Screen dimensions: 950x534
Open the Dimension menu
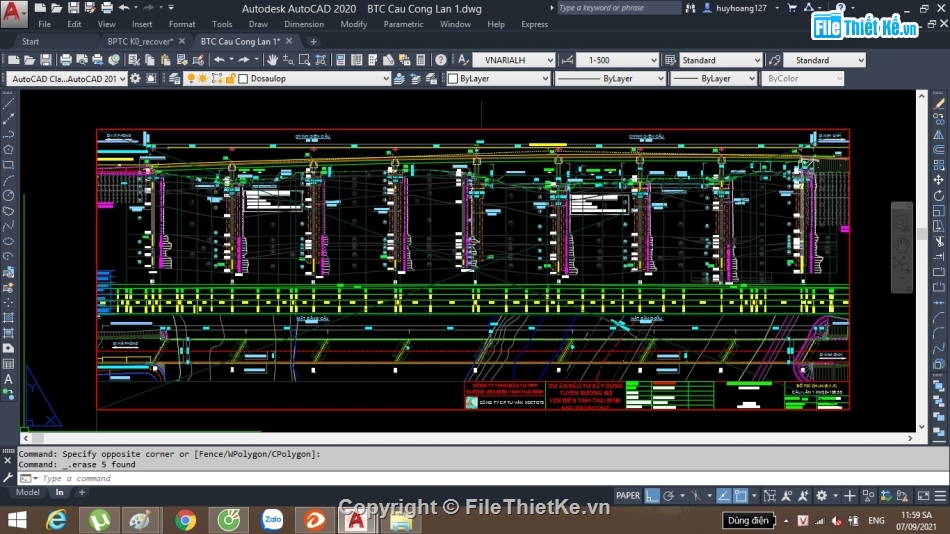click(304, 24)
